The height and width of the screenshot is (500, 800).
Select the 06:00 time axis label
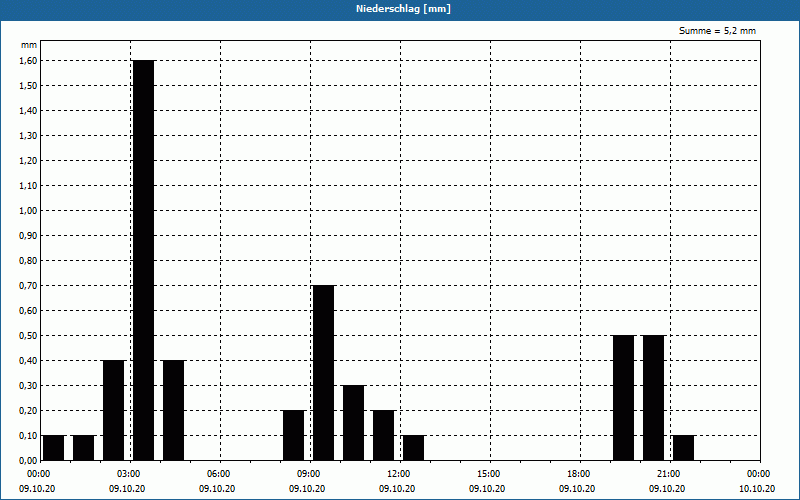pos(218,474)
